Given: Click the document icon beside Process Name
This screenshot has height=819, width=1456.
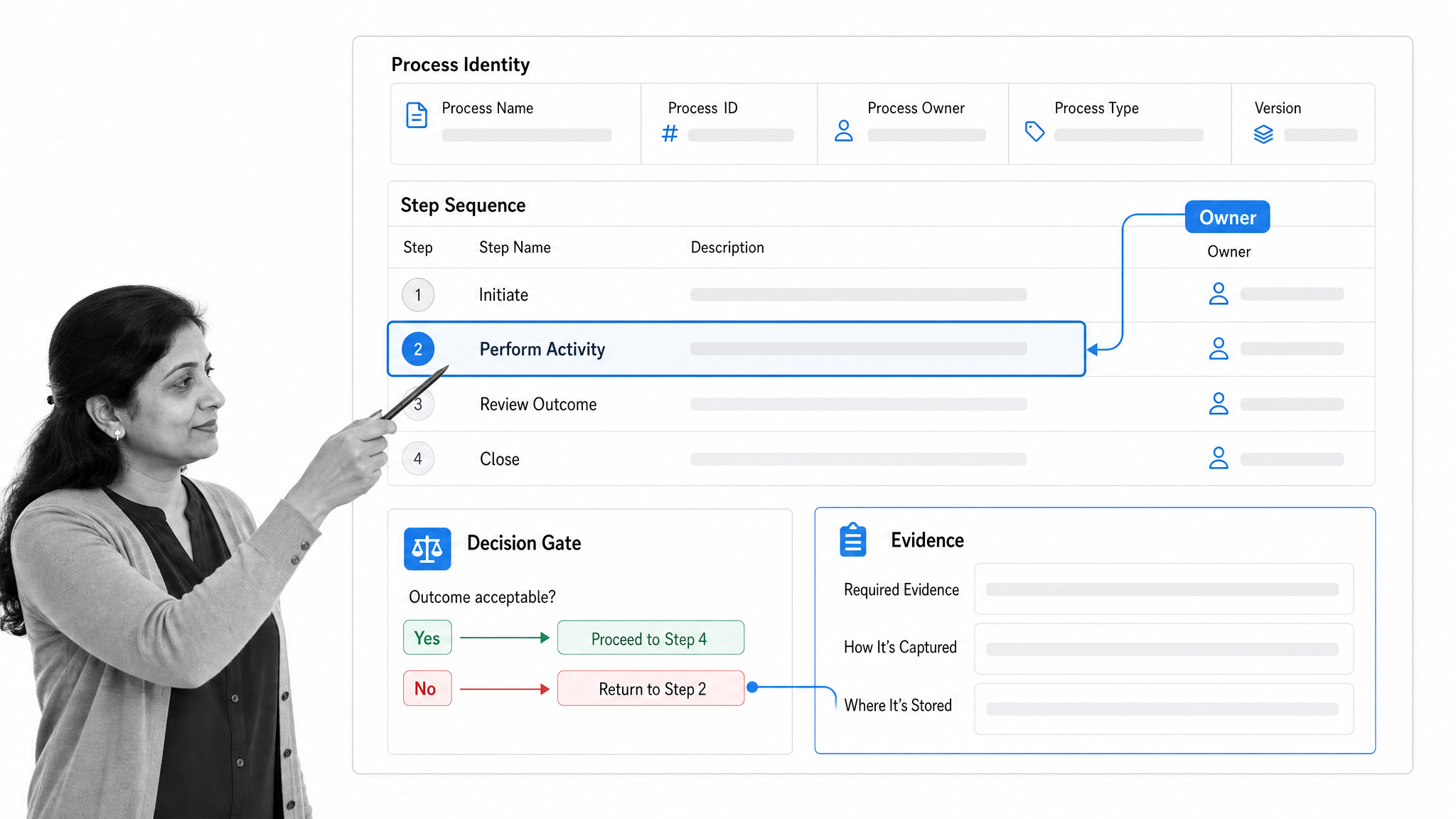Looking at the screenshot, I should [417, 115].
